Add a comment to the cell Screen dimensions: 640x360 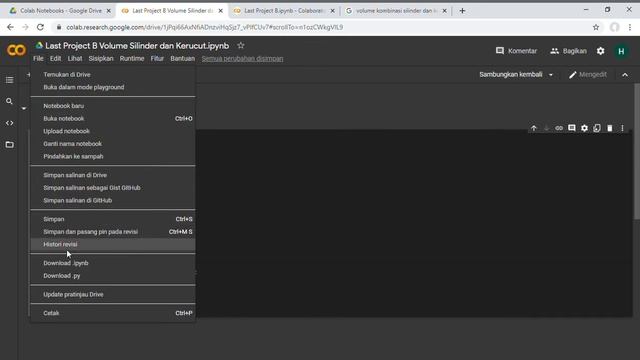571,128
